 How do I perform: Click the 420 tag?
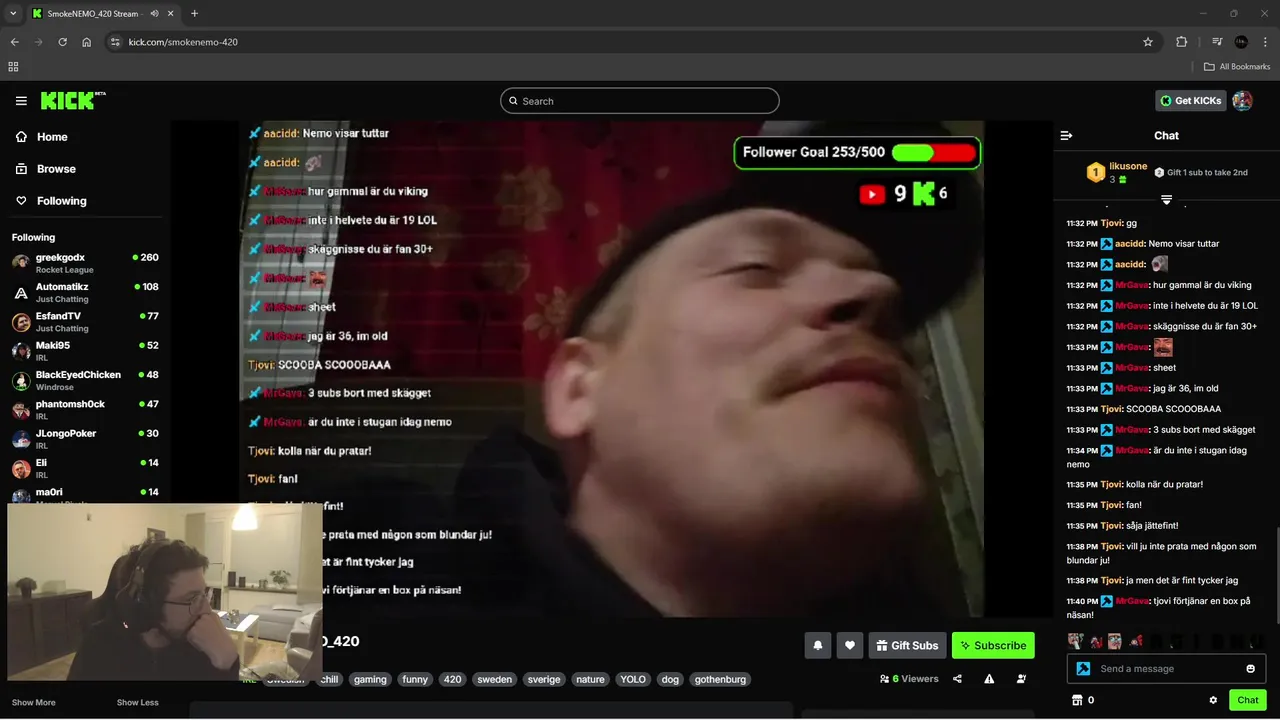(x=453, y=679)
